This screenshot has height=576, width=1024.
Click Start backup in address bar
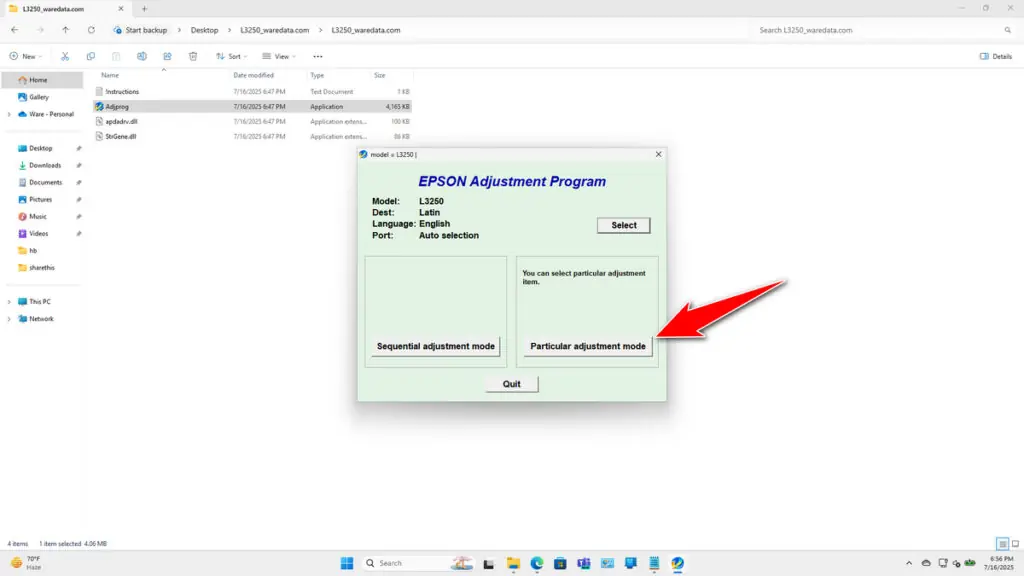pos(140,30)
